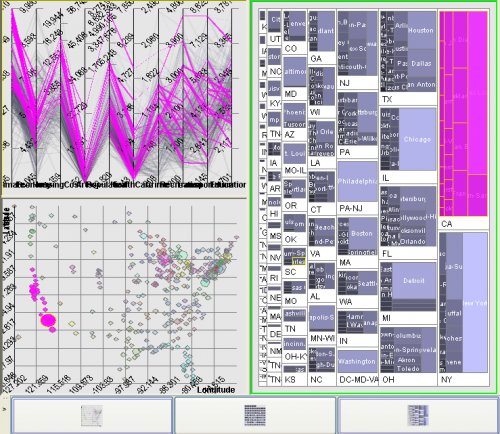Select the Pittsburgh cell in the PA group
500x434 pixels.
click(367, 113)
